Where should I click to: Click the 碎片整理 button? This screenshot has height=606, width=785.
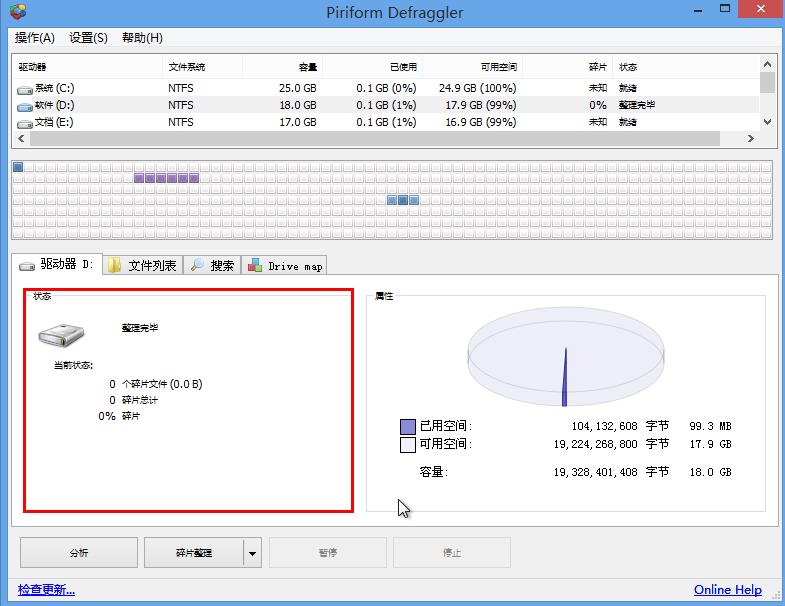click(194, 552)
